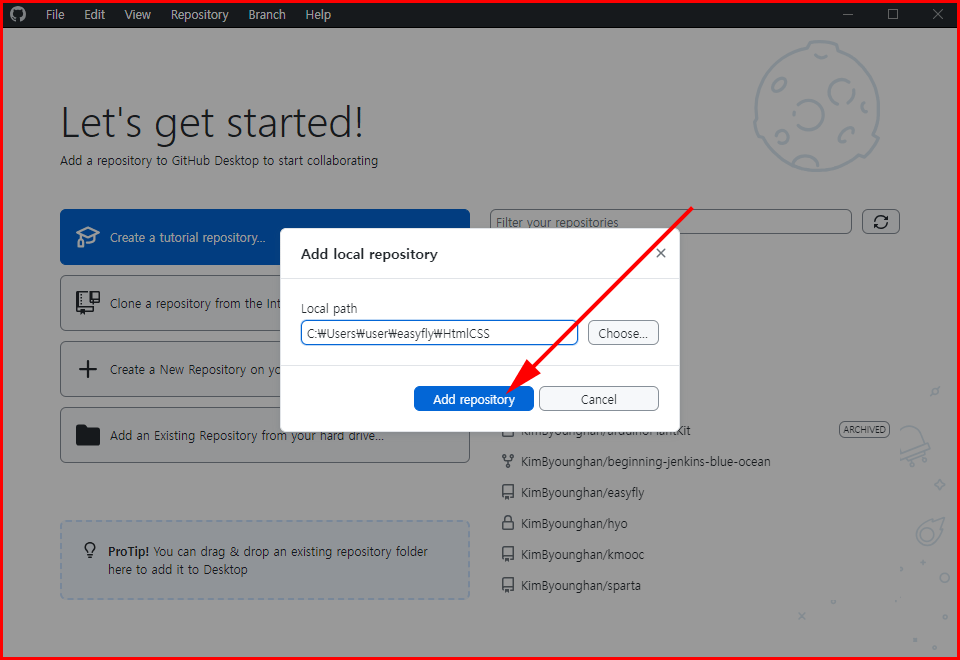Select KimByounghan/beginning-jenkins-blue-ocean repository
Viewport: 960px width, 660px height.
(x=645, y=462)
